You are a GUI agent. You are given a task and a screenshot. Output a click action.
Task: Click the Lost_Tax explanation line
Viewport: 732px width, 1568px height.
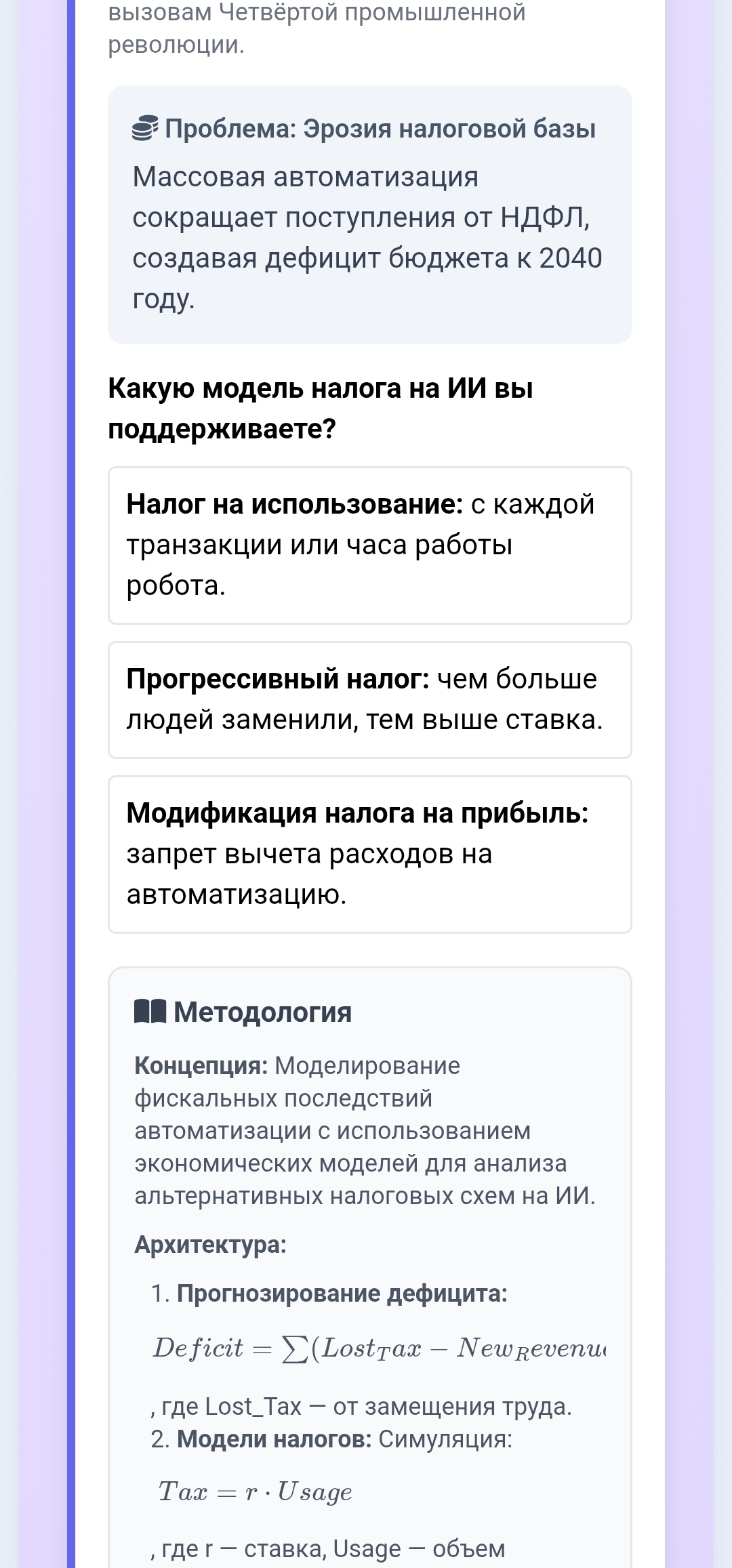[x=361, y=1407]
